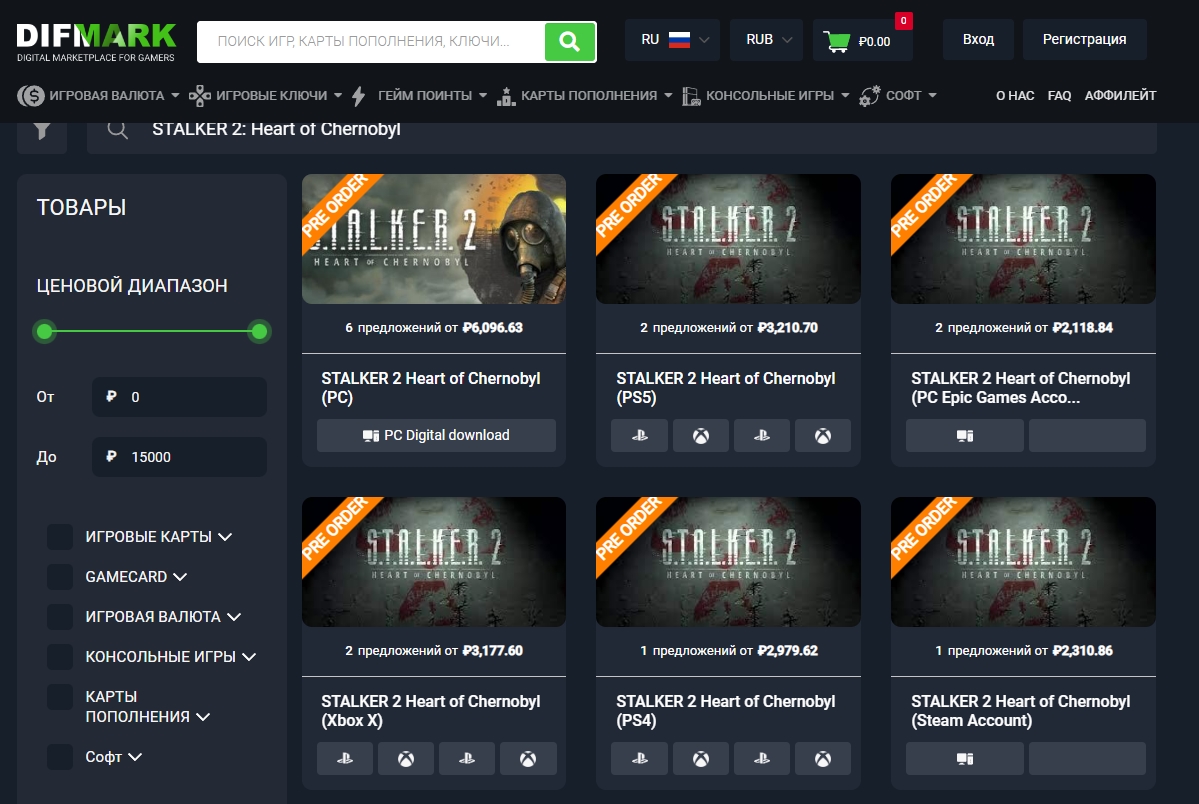Check the КАРТЫ ПОПОЛНЕНИЯ filter checkbox

click(x=60, y=696)
